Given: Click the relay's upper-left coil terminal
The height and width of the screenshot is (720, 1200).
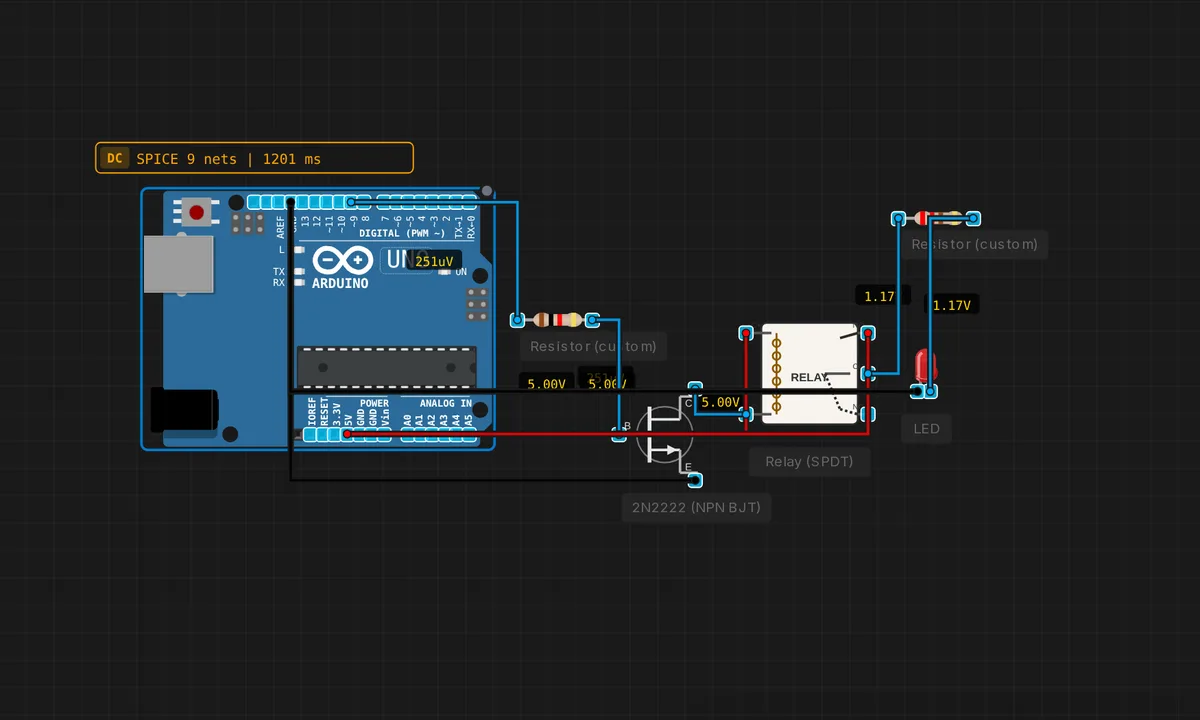Looking at the screenshot, I should [x=746, y=332].
